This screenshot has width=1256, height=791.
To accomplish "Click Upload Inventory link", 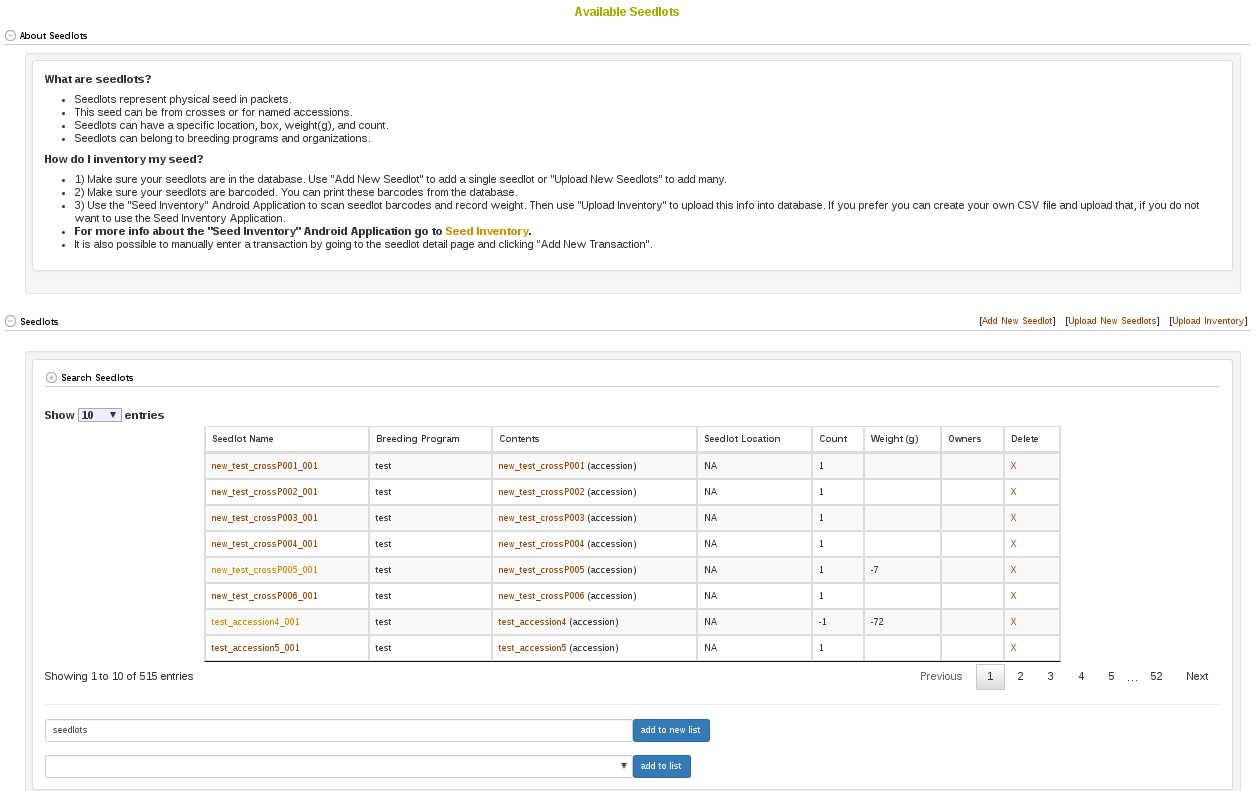I will click(x=1209, y=321).
